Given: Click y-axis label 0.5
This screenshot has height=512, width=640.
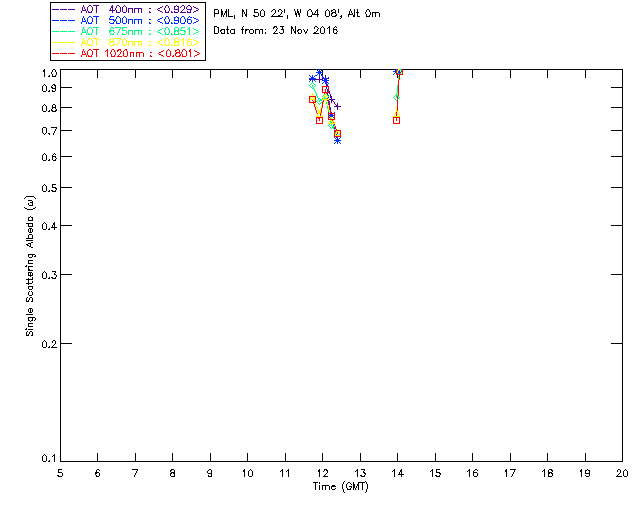Looking at the screenshot, I should tap(49, 188).
